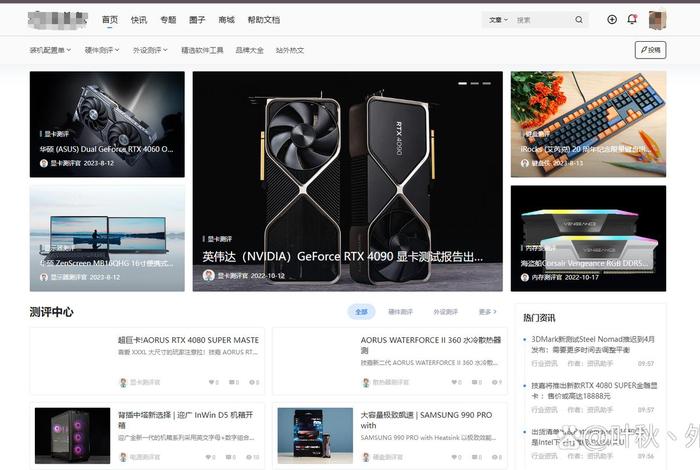
Task: Select the first carousel indicator dash
Action: (x=462, y=83)
